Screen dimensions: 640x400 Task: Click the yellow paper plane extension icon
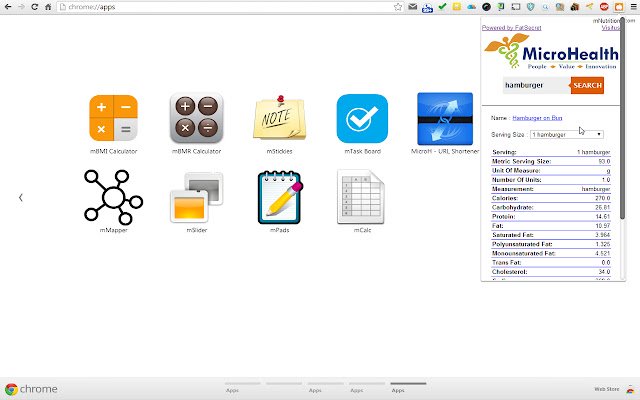tap(589, 7)
